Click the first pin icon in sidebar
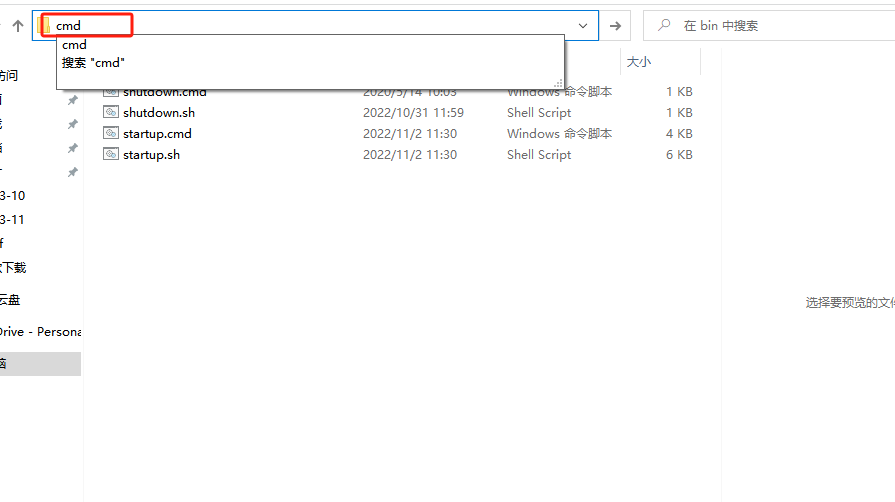 pyautogui.click(x=72, y=101)
